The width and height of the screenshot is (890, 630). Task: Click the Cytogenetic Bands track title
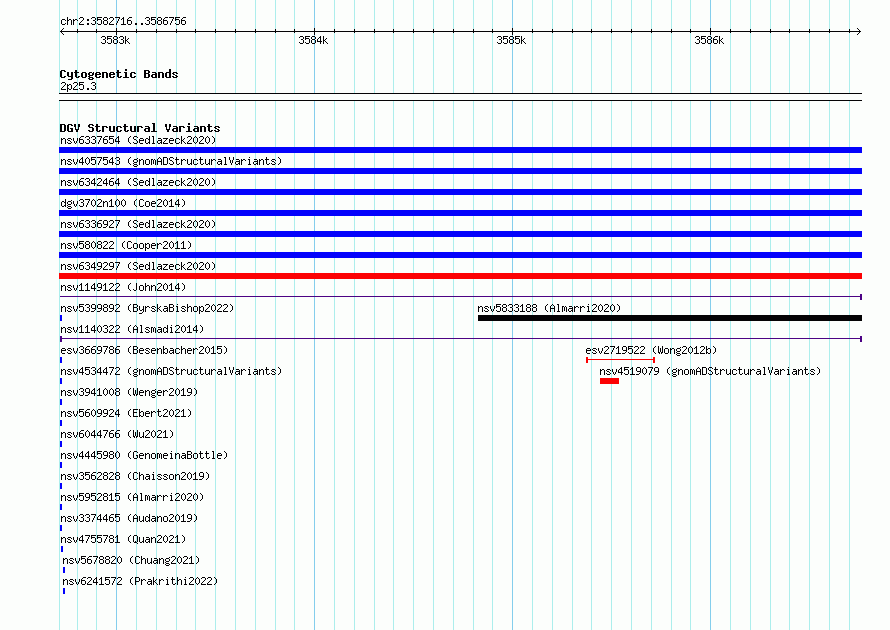(119, 74)
